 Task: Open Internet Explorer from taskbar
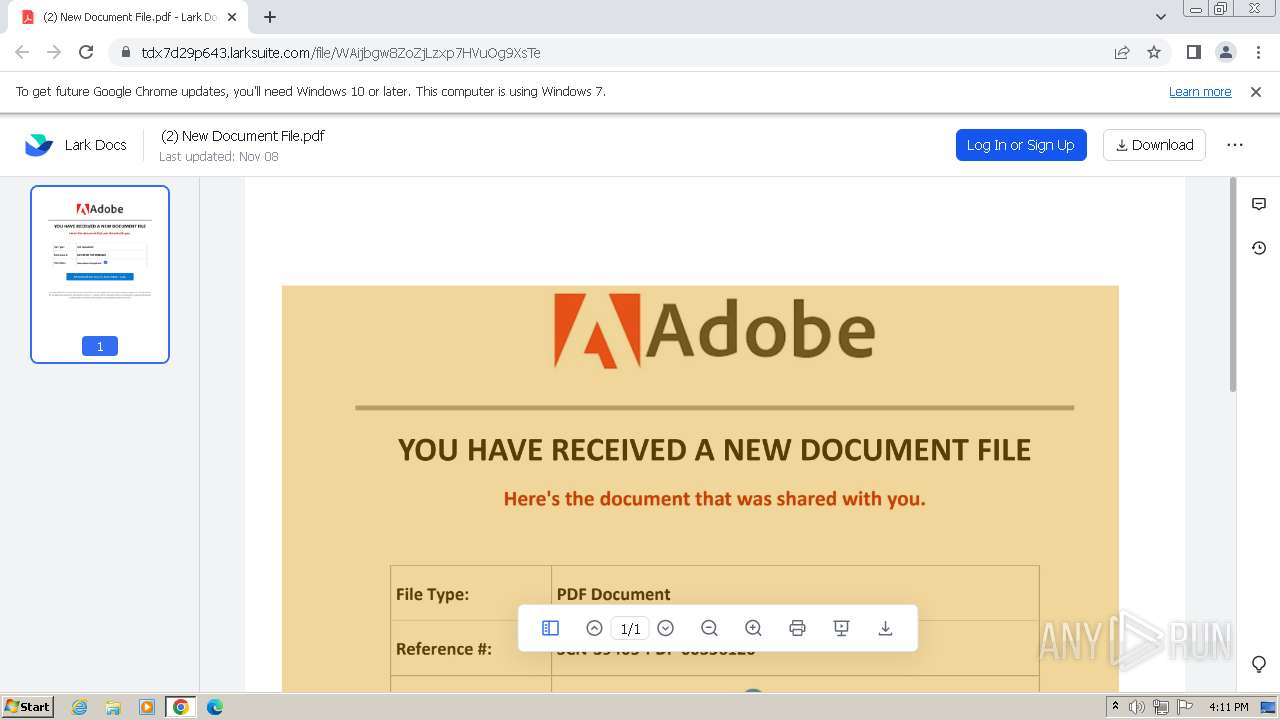pos(79,707)
